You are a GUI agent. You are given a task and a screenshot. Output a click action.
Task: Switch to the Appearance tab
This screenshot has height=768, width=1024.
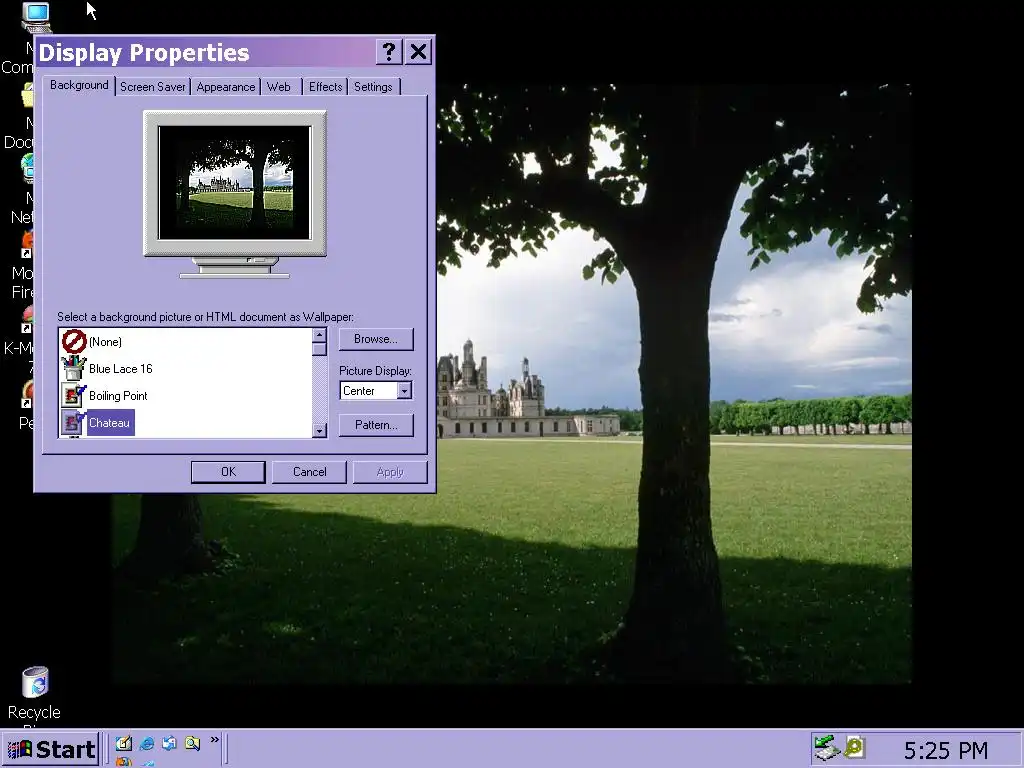click(x=225, y=87)
